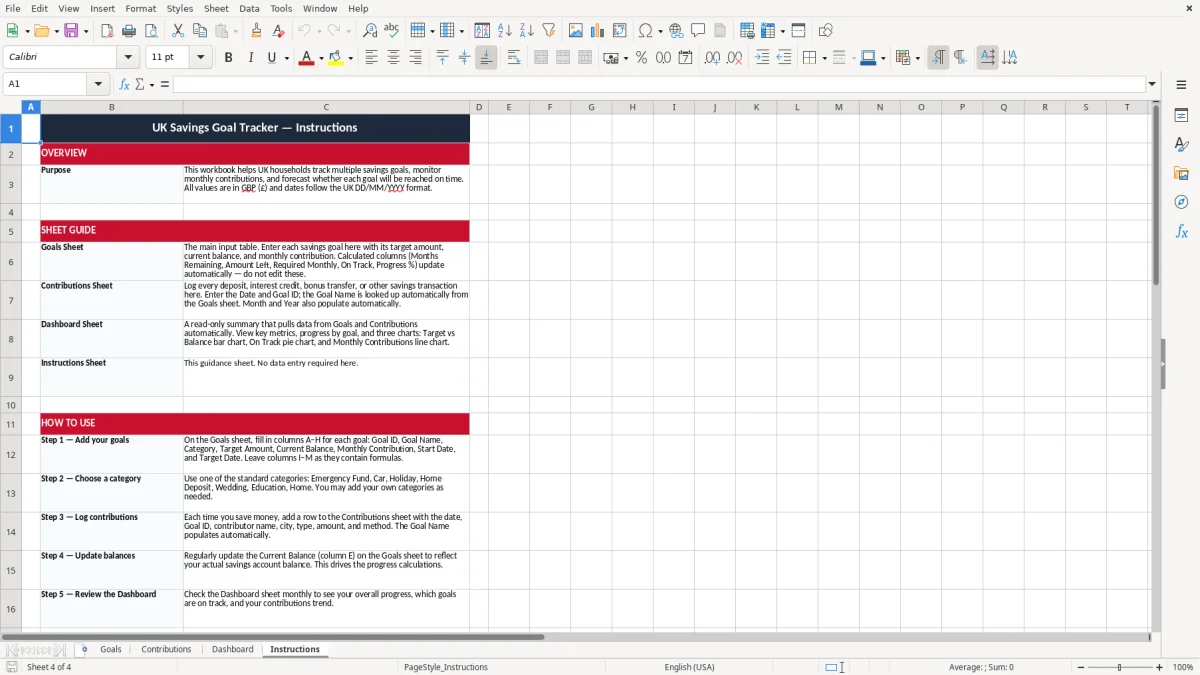Insert a special character (Omega)
The height and width of the screenshot is (675, 1200).
pyautogui.click(x=645, y=31)
